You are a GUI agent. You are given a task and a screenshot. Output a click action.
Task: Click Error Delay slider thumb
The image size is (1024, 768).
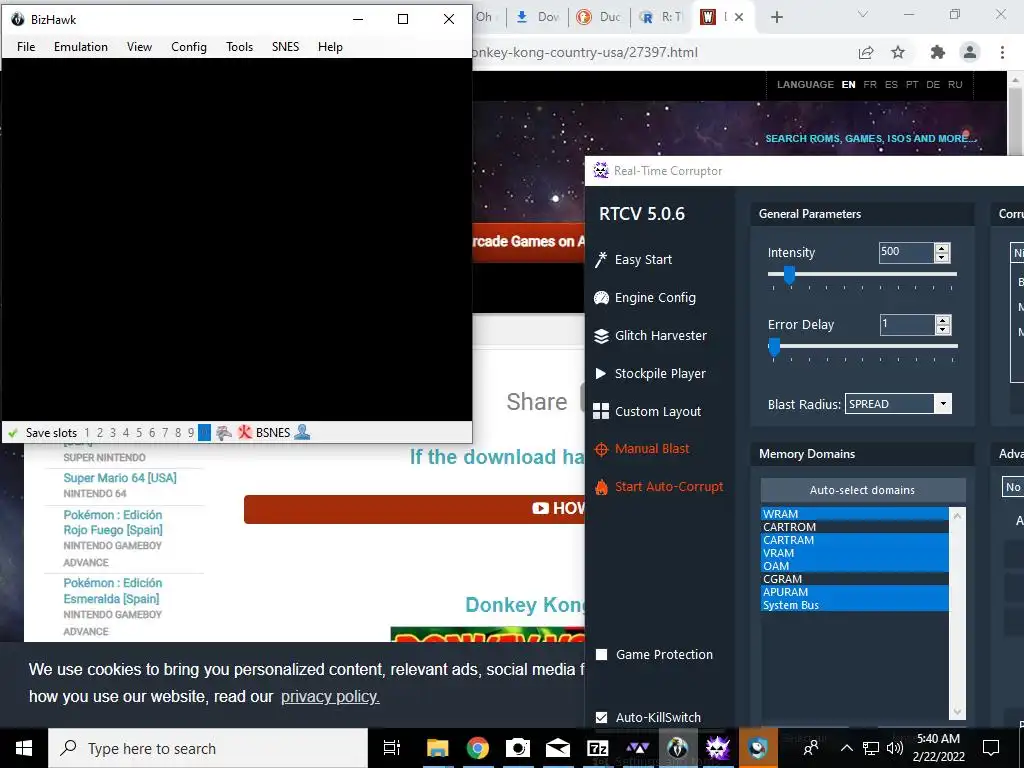(775, 347)
